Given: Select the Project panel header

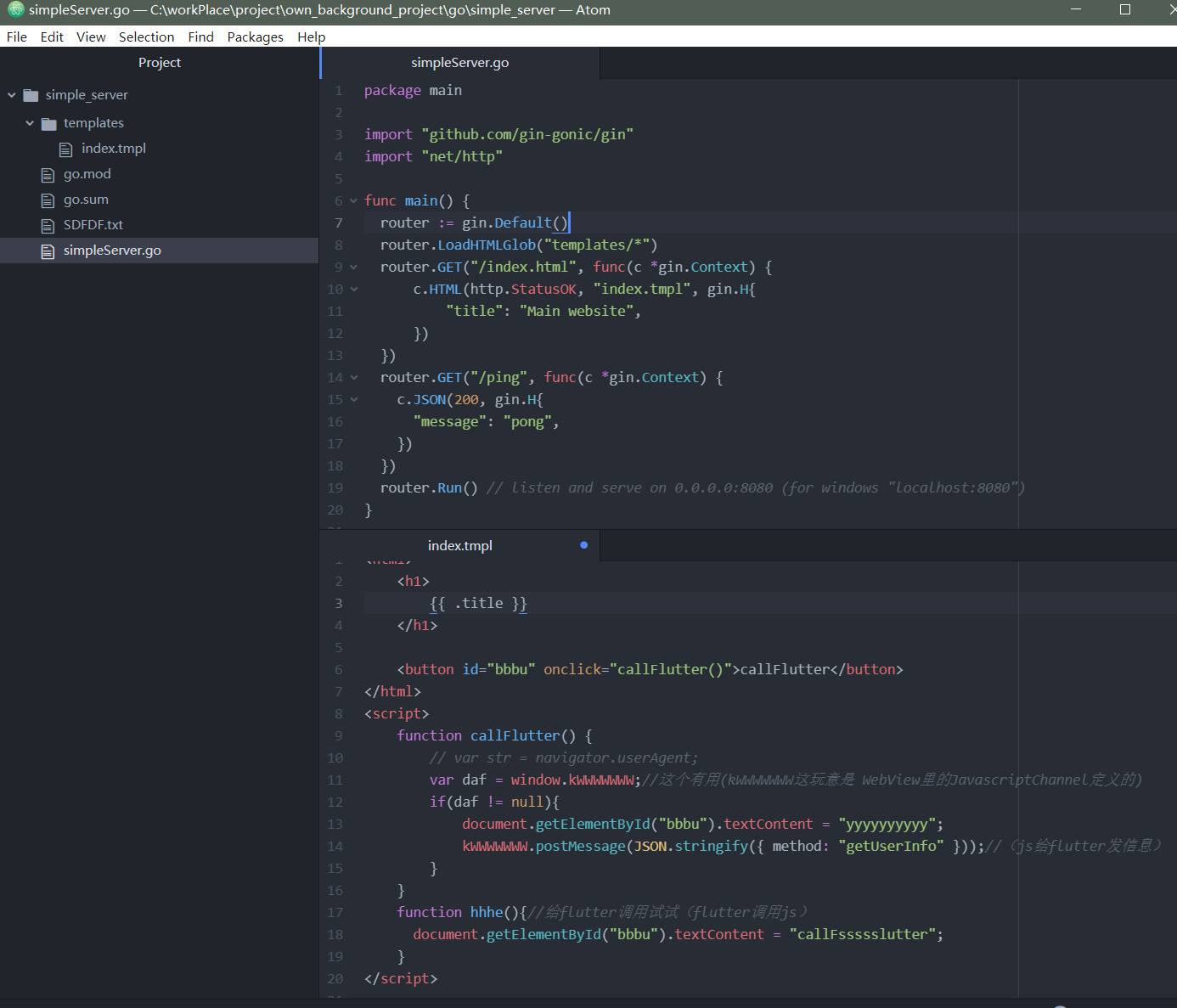Looking at the screenshot, I should (x=160, y=63).
